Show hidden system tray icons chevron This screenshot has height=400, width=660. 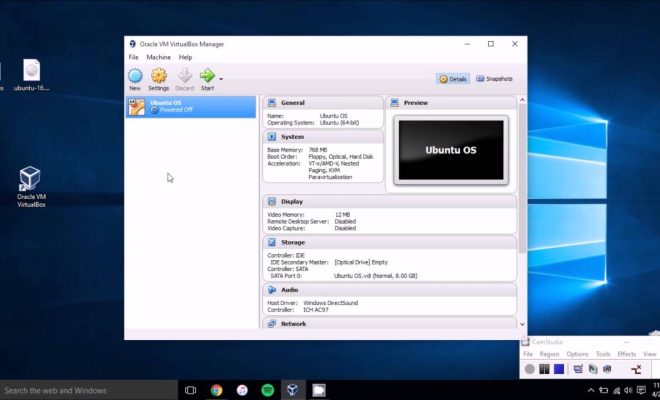(591, 391)
